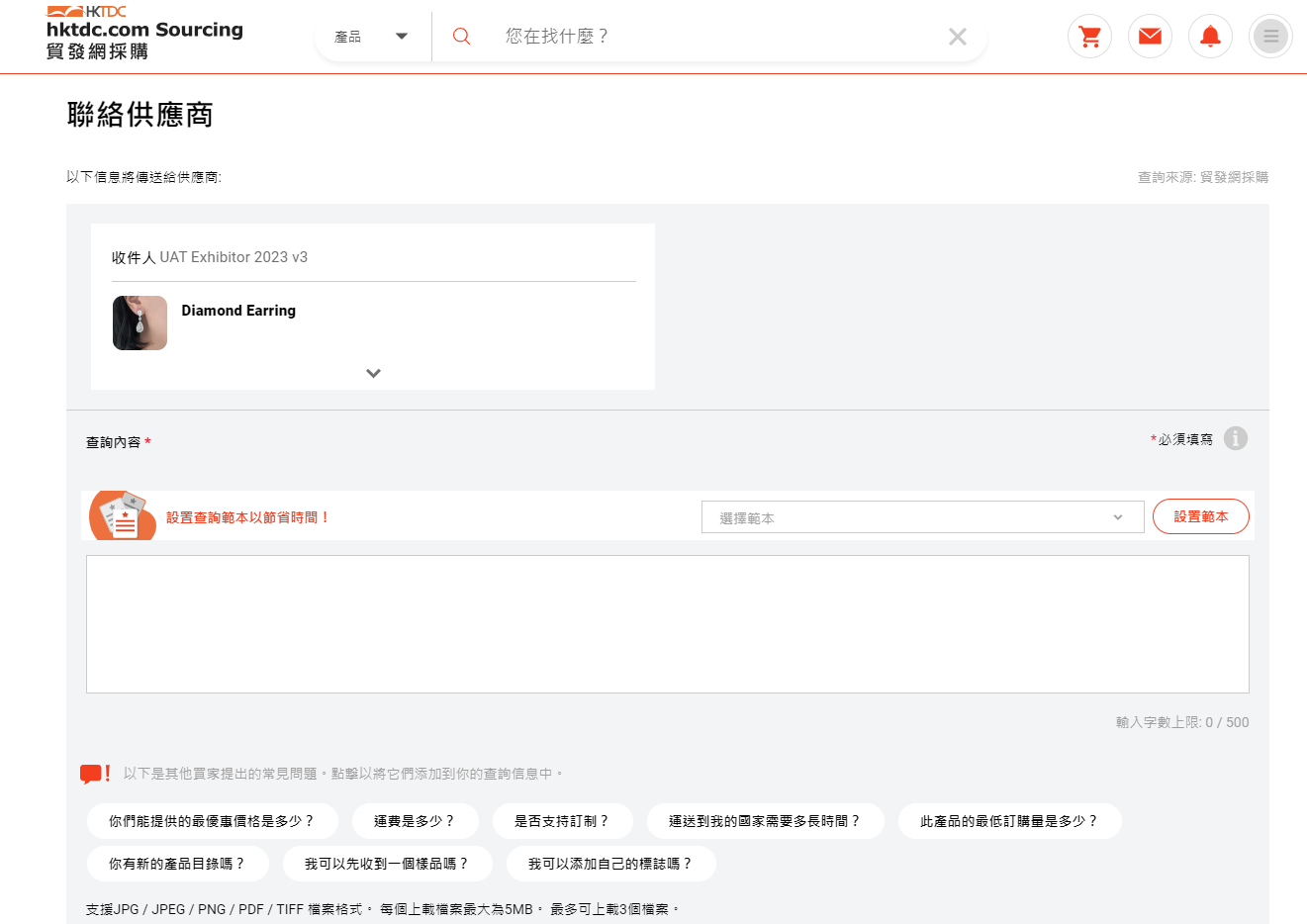Open the hamburger menu icon
This screenshot has width=1307, height=924.
(1270, 37)
